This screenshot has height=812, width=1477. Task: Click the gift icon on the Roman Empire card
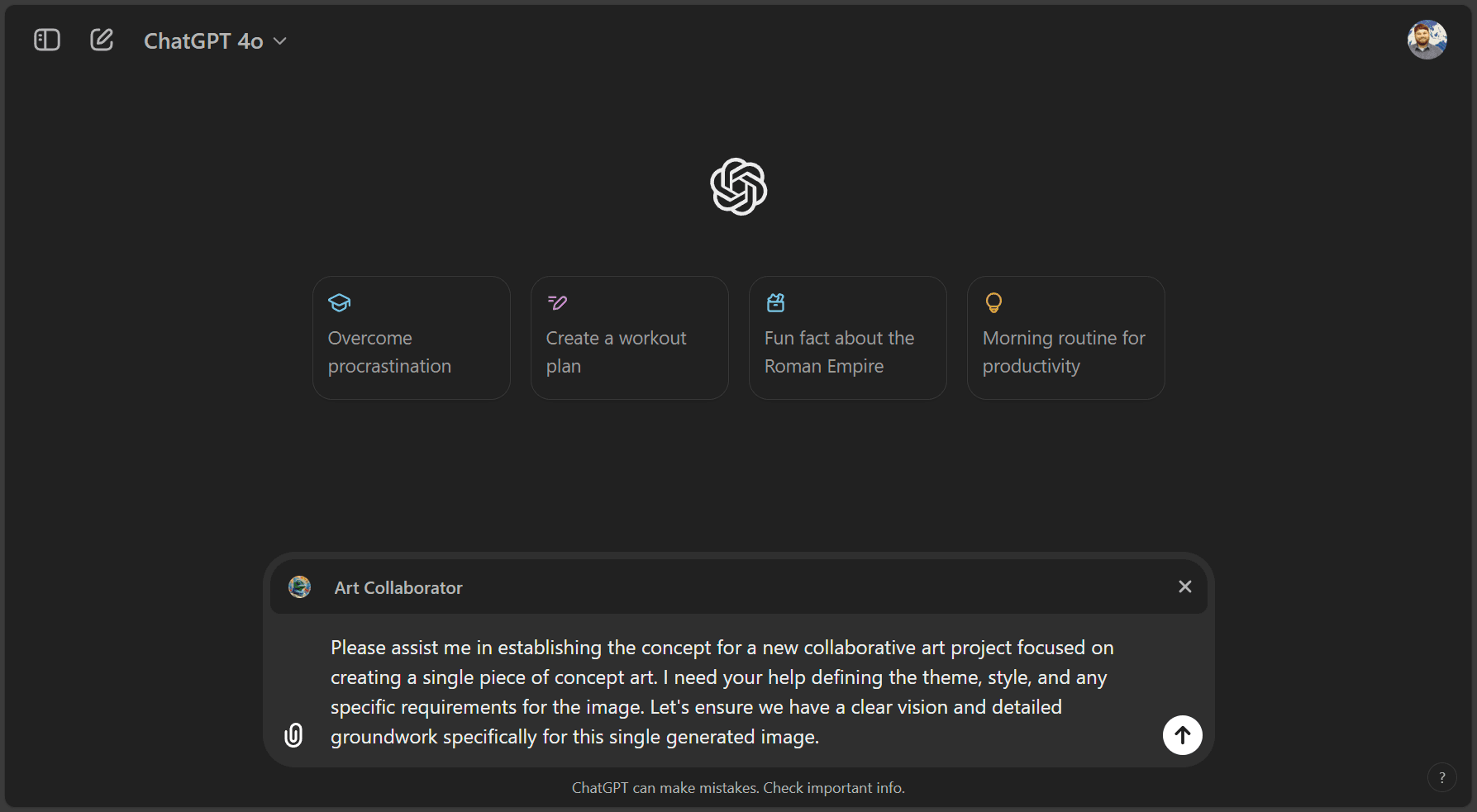pos(775,302)
